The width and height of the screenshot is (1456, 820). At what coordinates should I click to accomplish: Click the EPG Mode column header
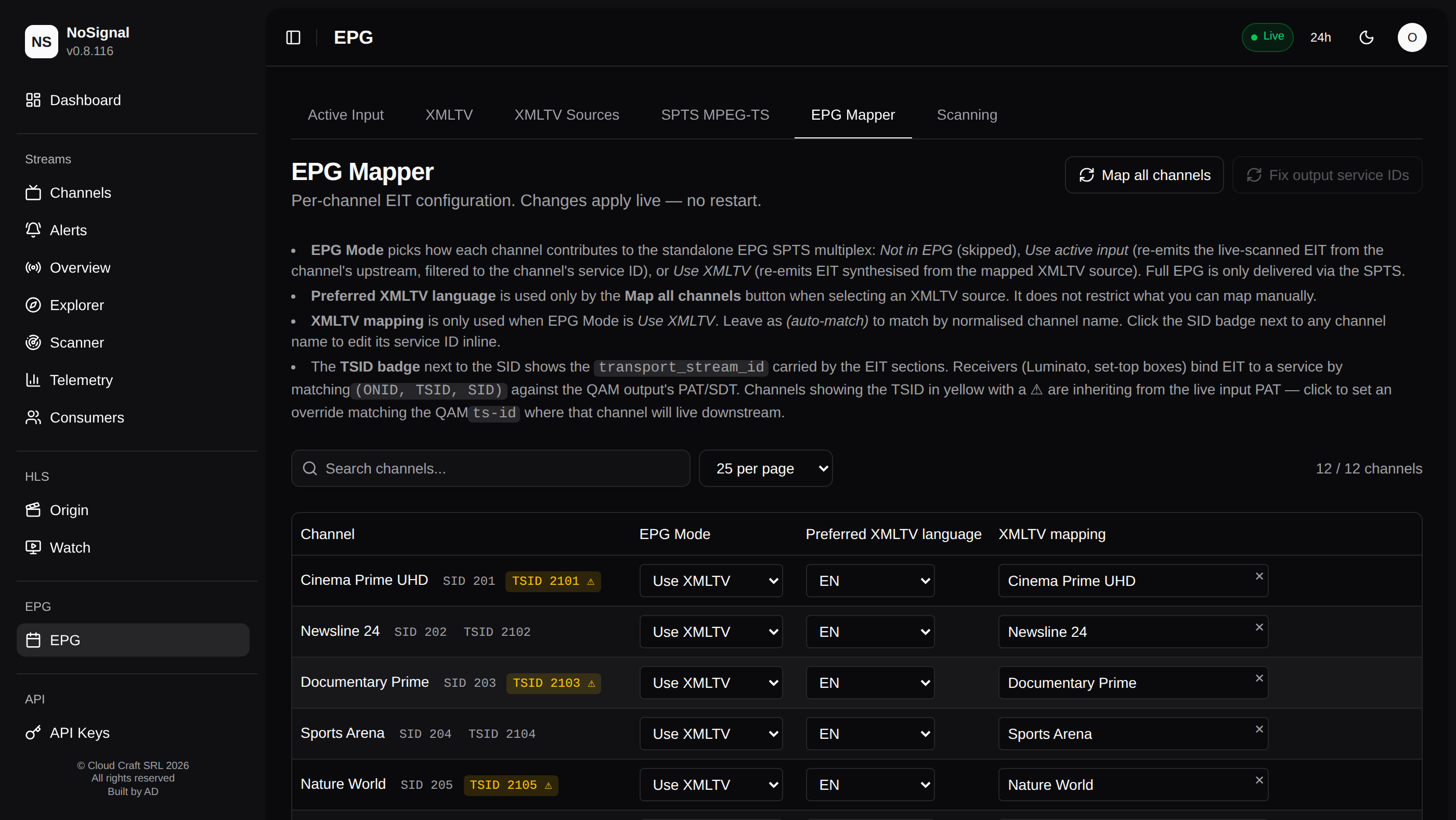(675, 534)
